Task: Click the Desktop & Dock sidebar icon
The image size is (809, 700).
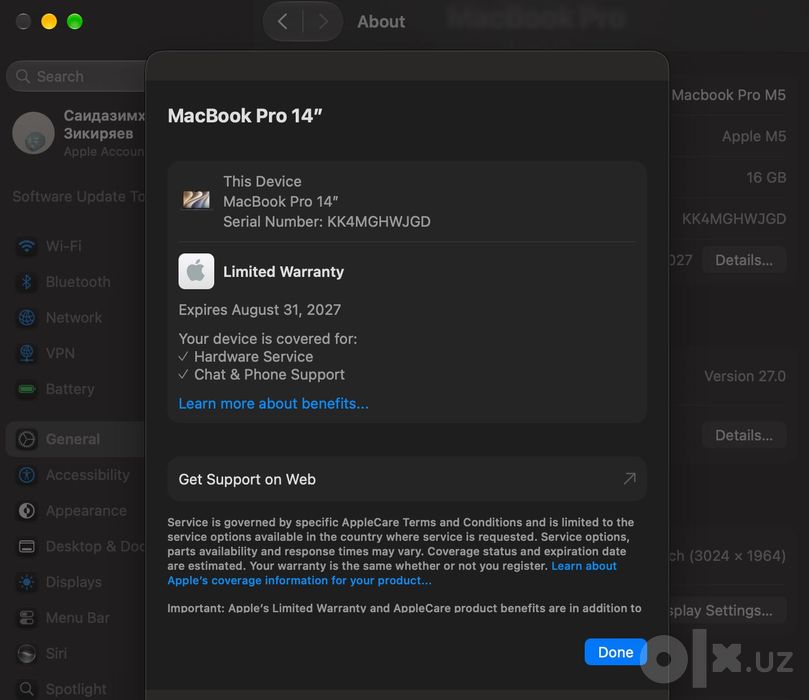Action: click(x=27, y=546)
